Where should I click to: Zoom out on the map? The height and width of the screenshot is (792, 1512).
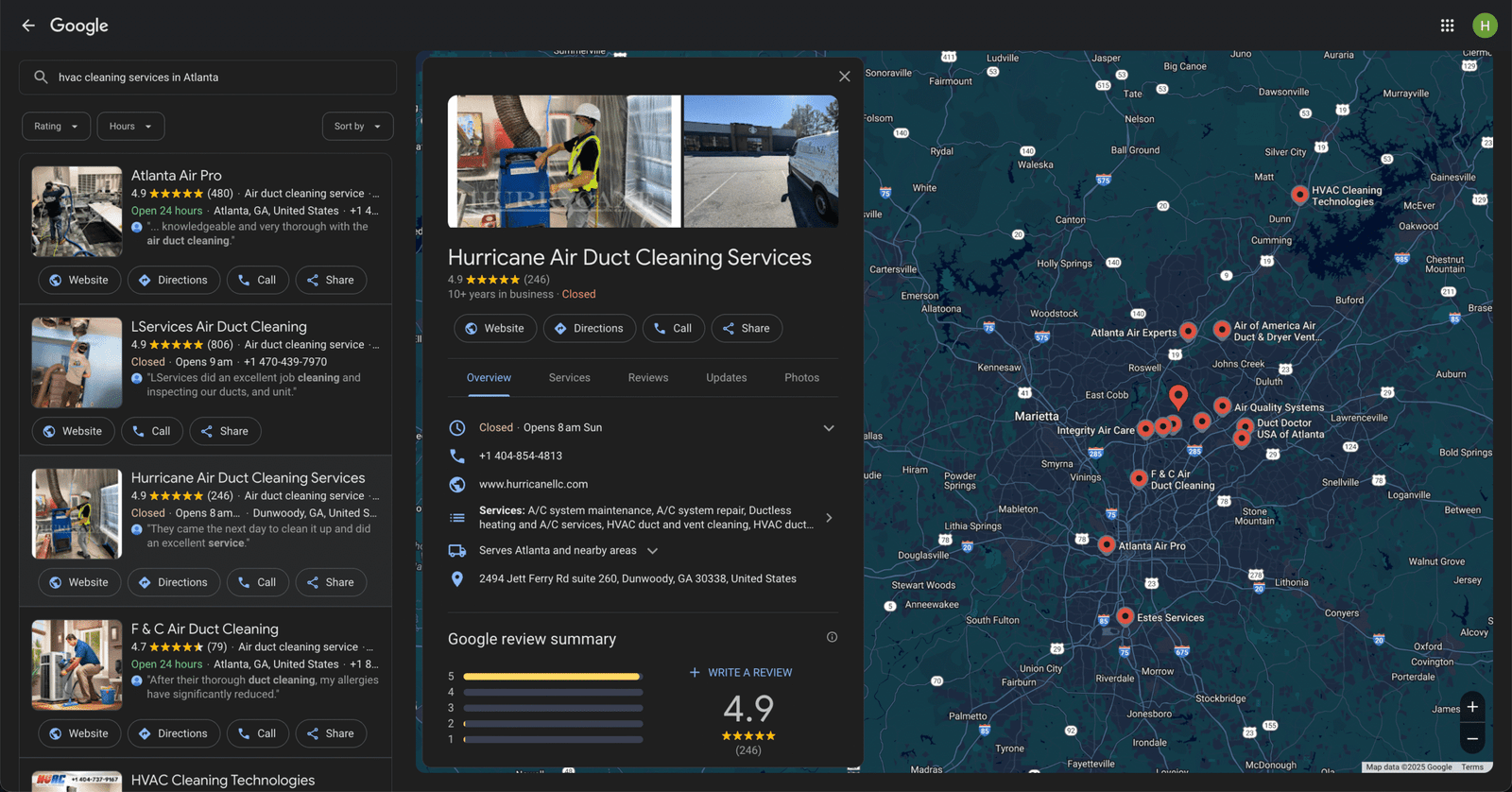[1472, 738]
